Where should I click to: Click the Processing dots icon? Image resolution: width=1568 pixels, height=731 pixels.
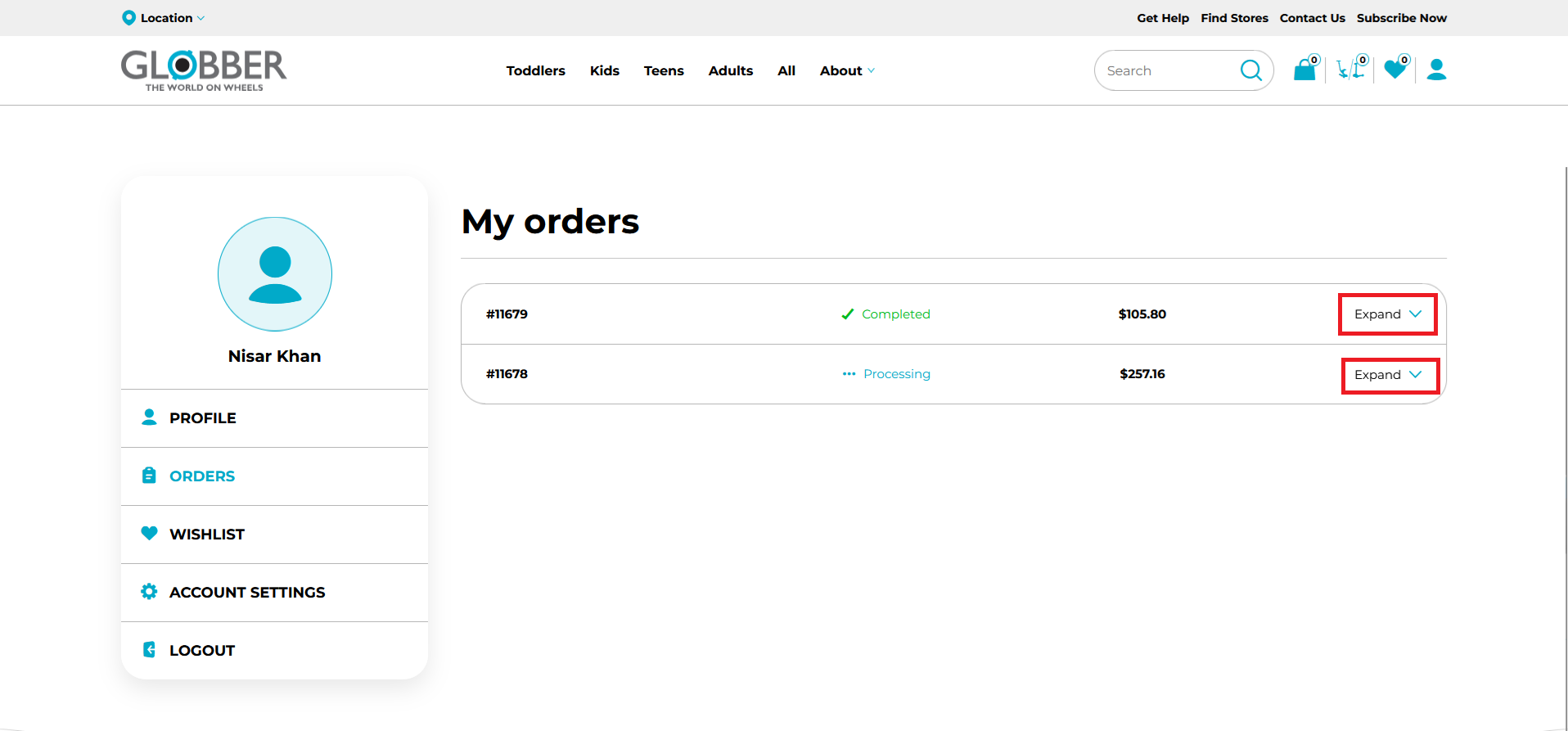pyautogui.click(x=849, y=374)
